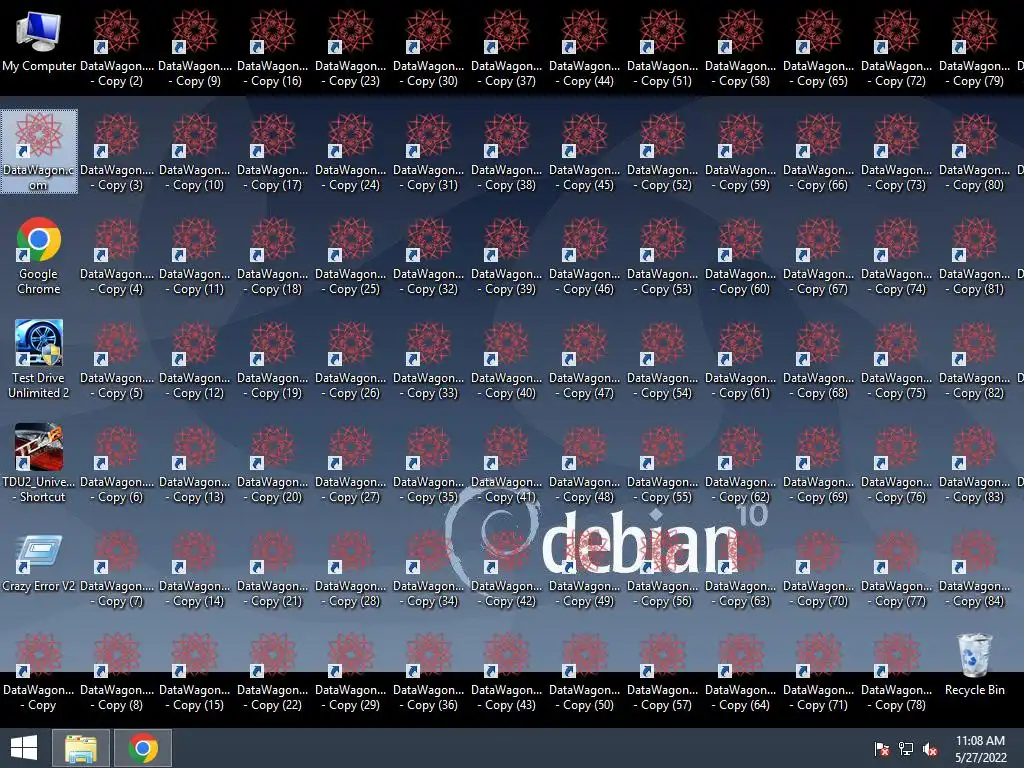1024x768 pixels.
Task: Open the Windows Start menu
Action: click(24, 748)
